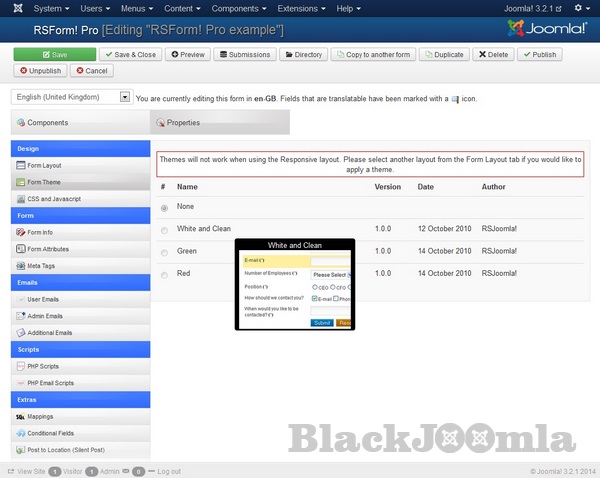Click the White and Clean theme preview thumbnail
This screenshot has height=478, width=600.
click(x=295, y=285)
